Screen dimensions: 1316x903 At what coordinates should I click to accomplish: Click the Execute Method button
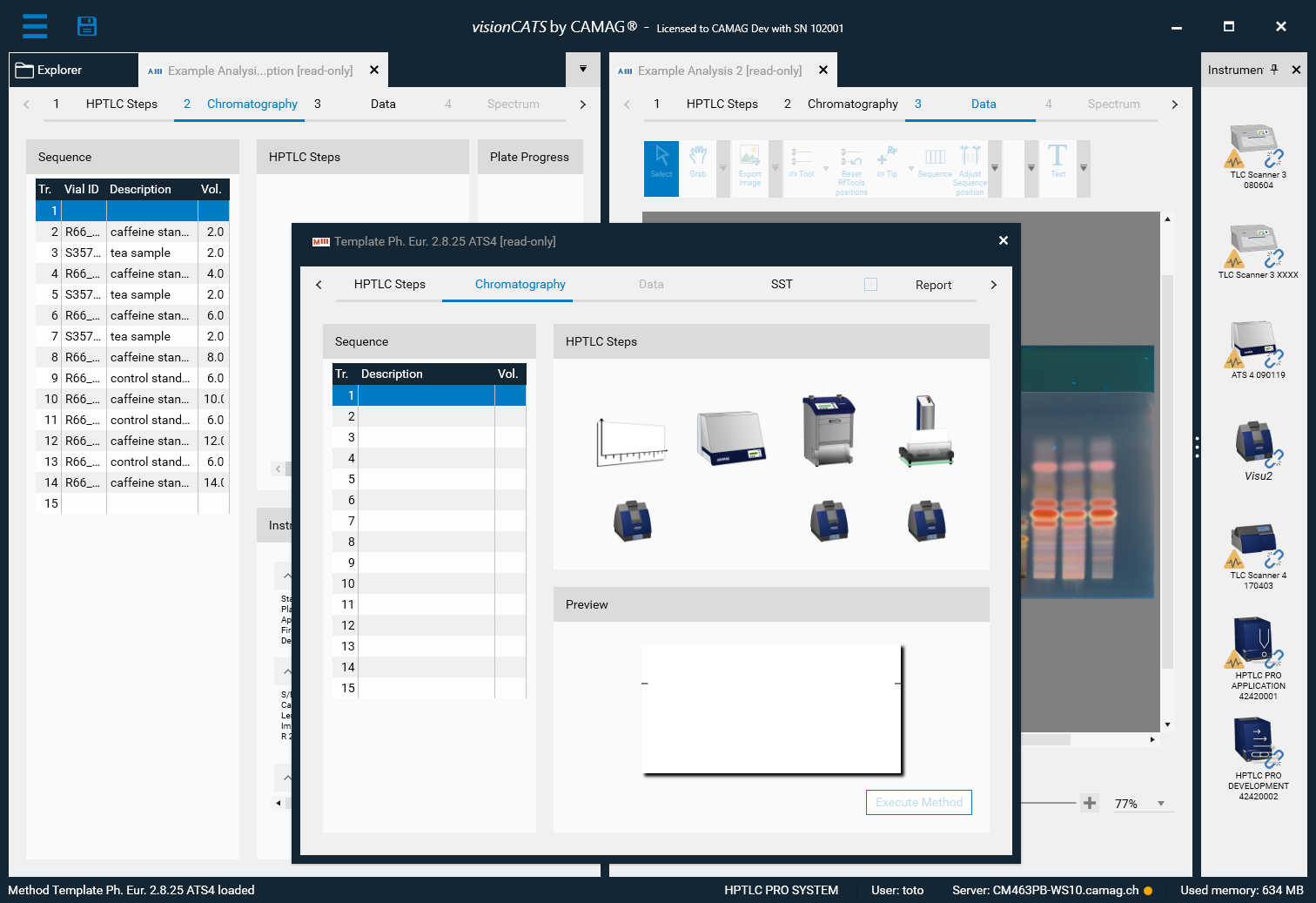pos(918,802)
